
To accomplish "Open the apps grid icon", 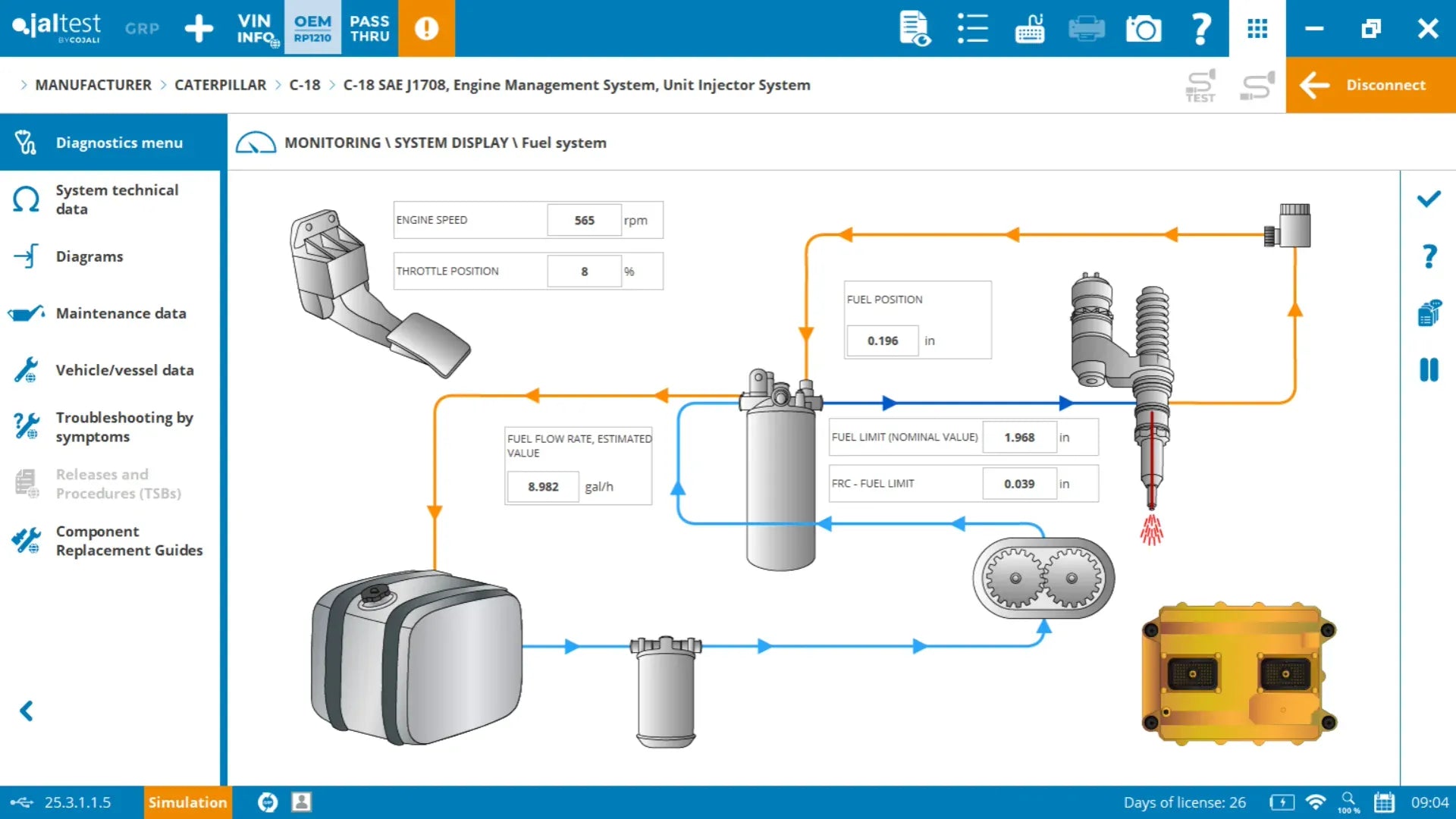I will (1257, 28).
